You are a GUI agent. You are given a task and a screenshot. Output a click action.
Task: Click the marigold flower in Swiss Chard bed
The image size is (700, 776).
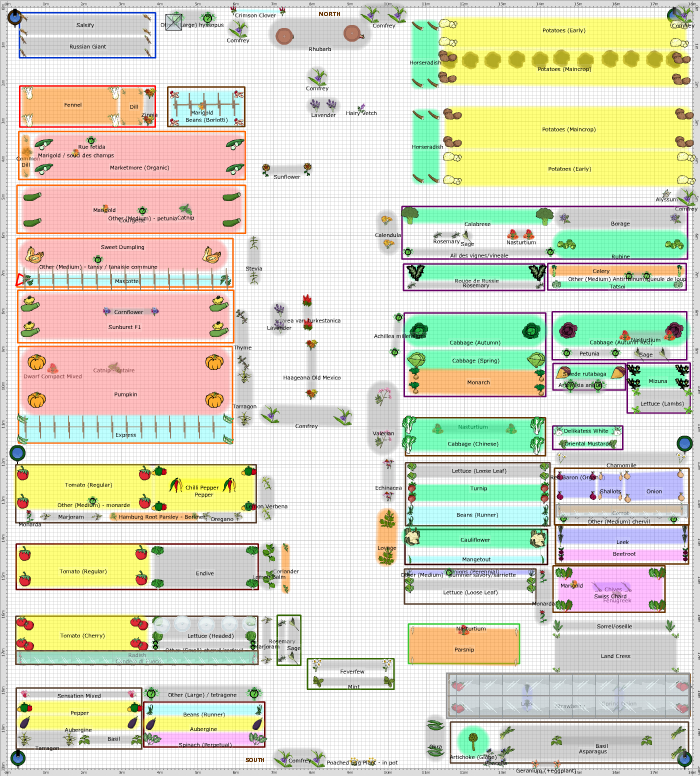[574, 584]
